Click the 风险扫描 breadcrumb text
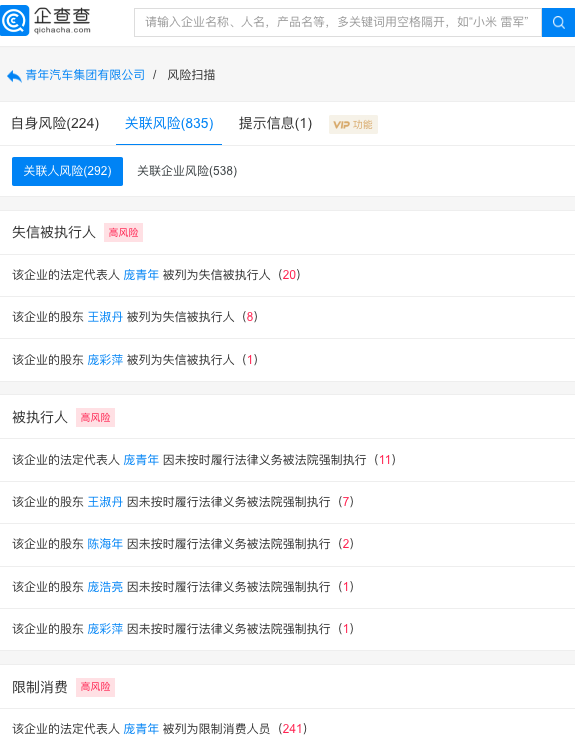 191,75
